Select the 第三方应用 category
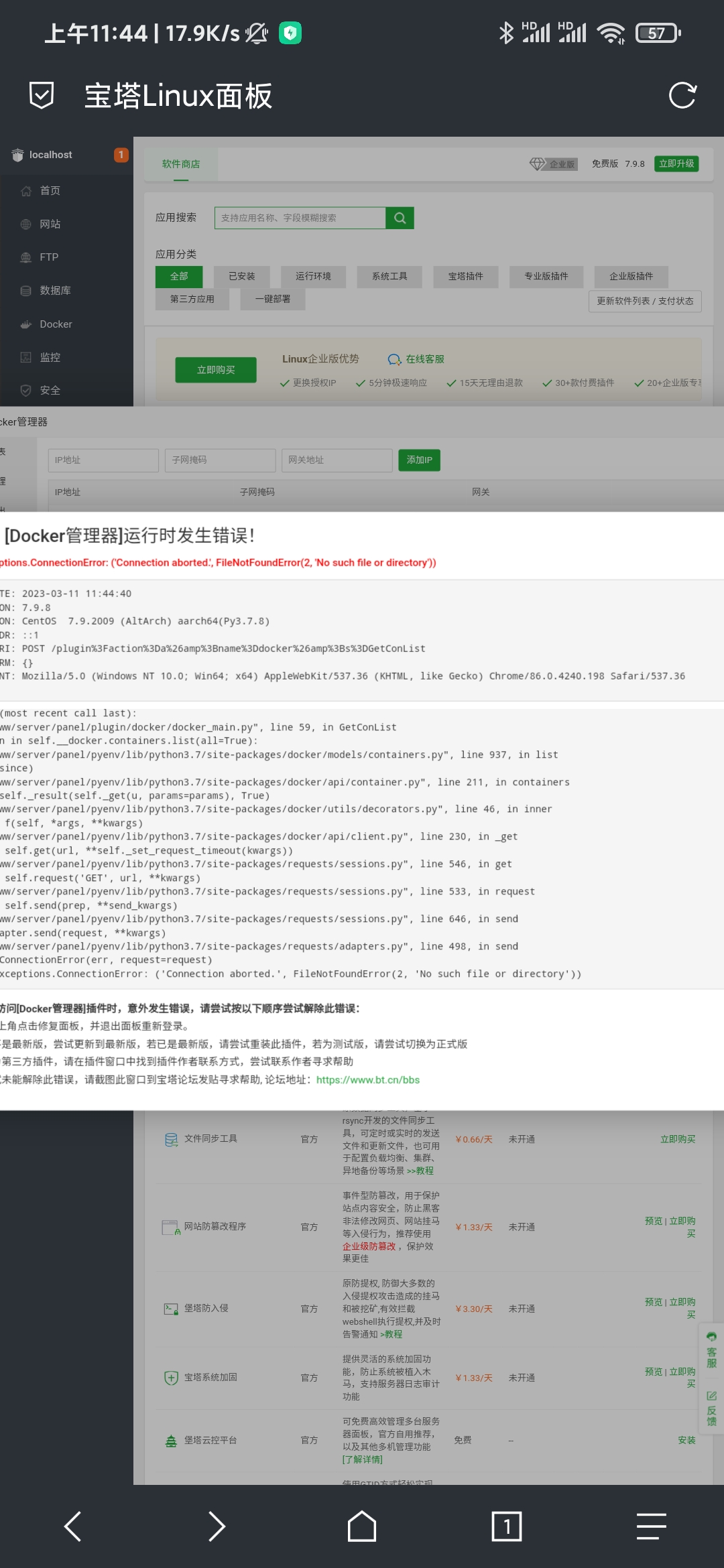This screenshot has width=724, height=1568. pos(192,299)
